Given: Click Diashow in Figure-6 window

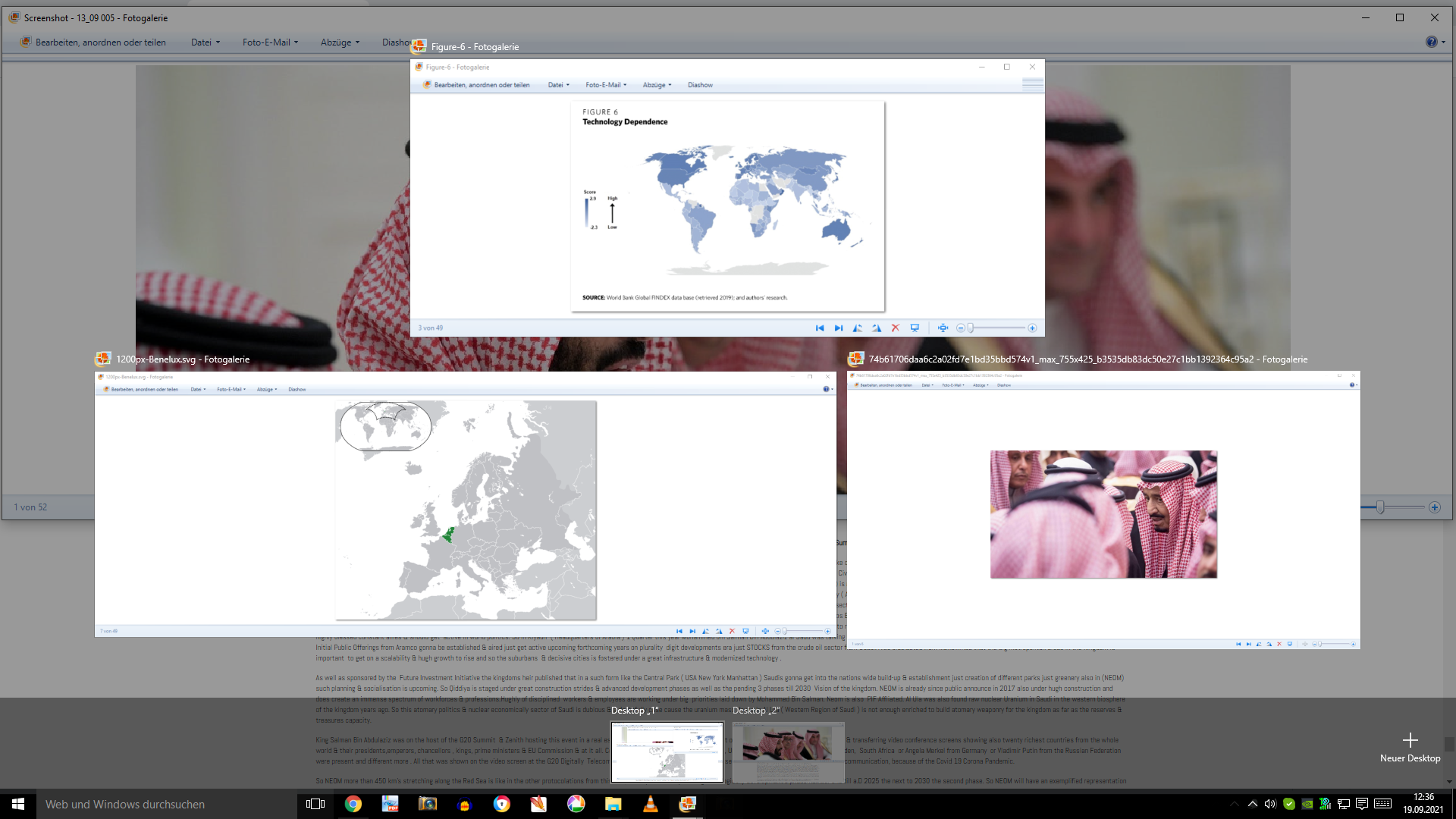Looking at the screenshot, I should coord(700,85).
